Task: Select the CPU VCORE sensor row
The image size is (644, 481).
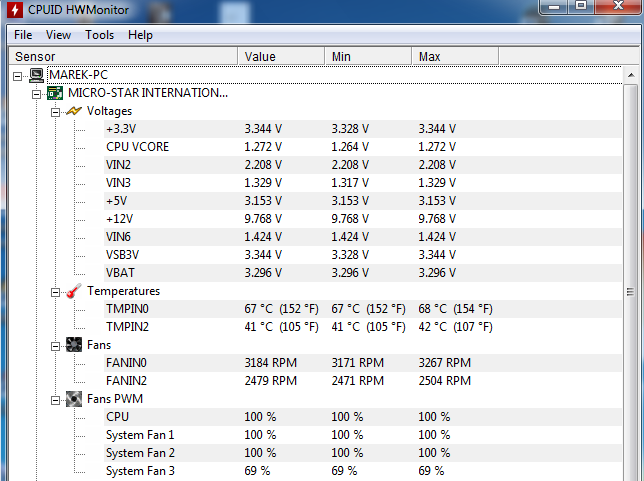Action: click(363, 147)
